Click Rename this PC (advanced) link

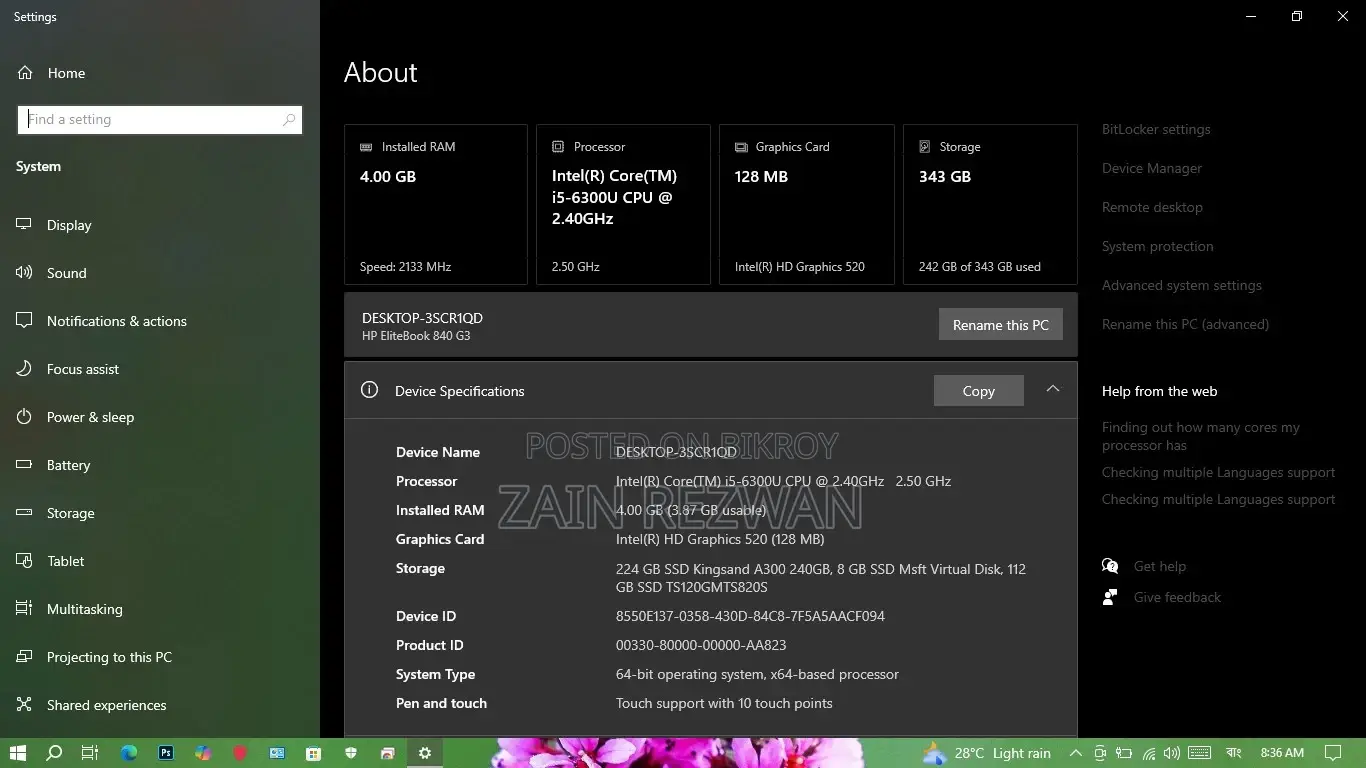(x=1185, y=324)
